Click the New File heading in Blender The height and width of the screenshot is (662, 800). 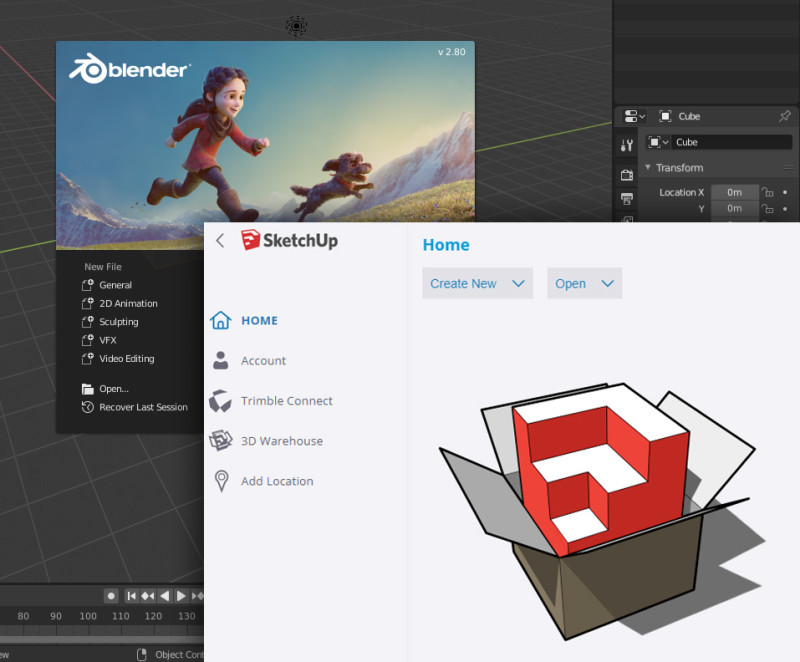pyautogui.click(x=103, y=267)
